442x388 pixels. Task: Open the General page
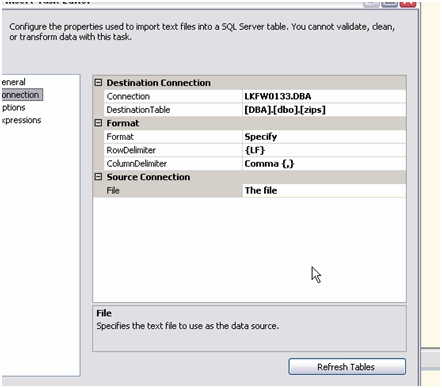tap(13, 82)
